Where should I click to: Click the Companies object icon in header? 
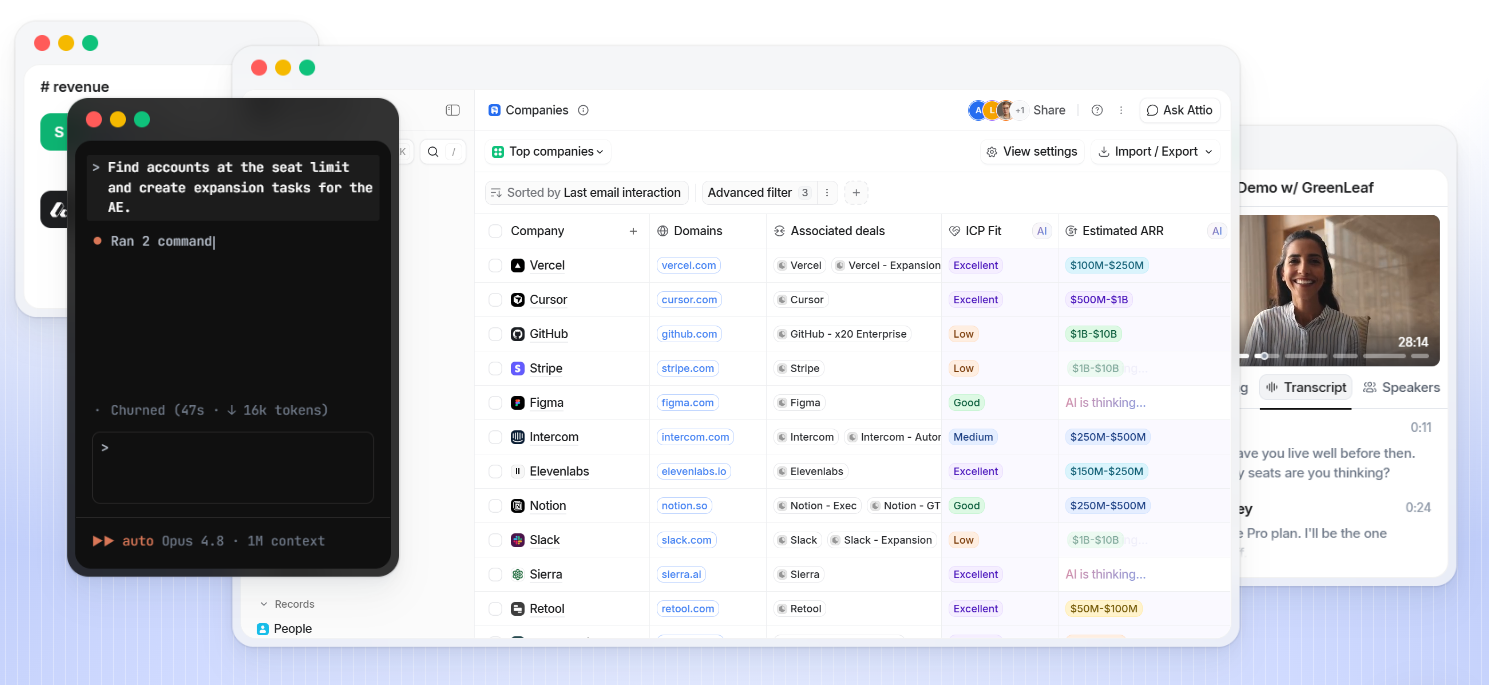click(x=494, y=110)
